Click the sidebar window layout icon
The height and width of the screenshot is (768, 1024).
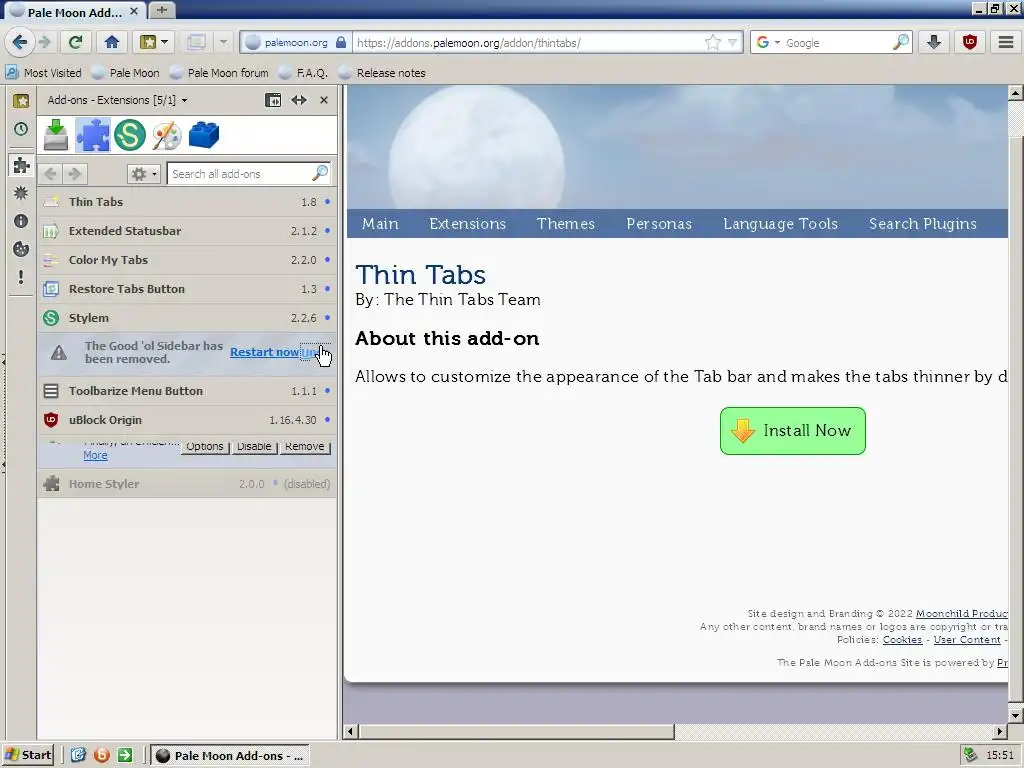point(273,100)
